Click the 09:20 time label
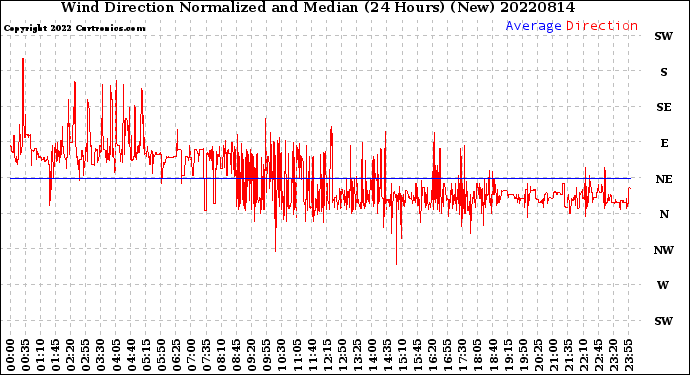 point(252,355)
